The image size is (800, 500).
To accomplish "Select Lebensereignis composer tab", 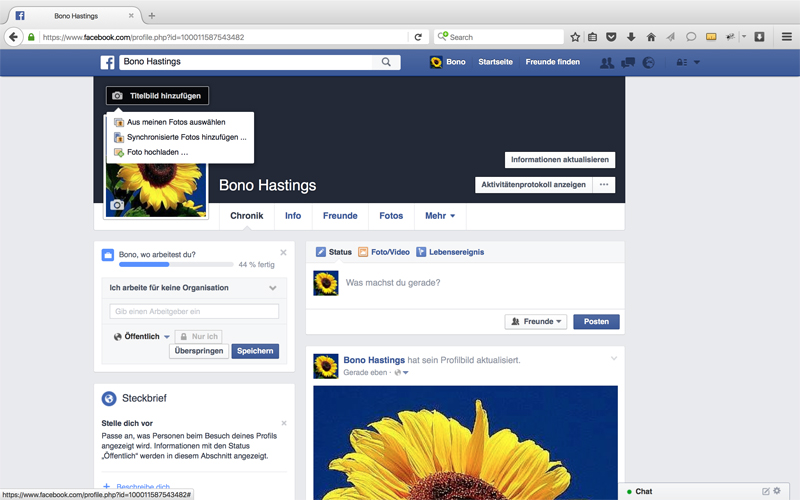I will click(450, 252).
